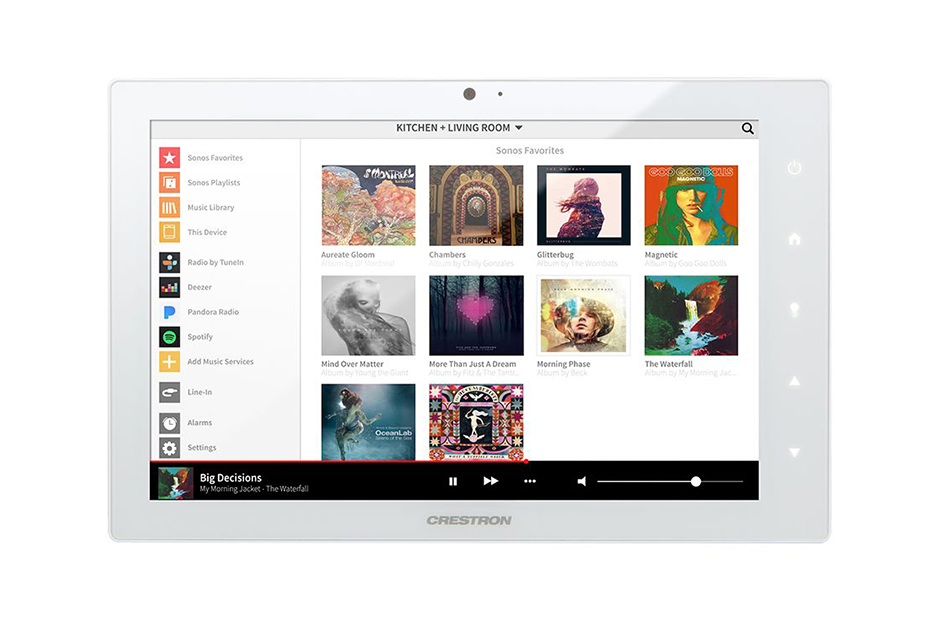Click the 'More Than Just A Dream' title
The image size is (940, 640).
[472, 364]
